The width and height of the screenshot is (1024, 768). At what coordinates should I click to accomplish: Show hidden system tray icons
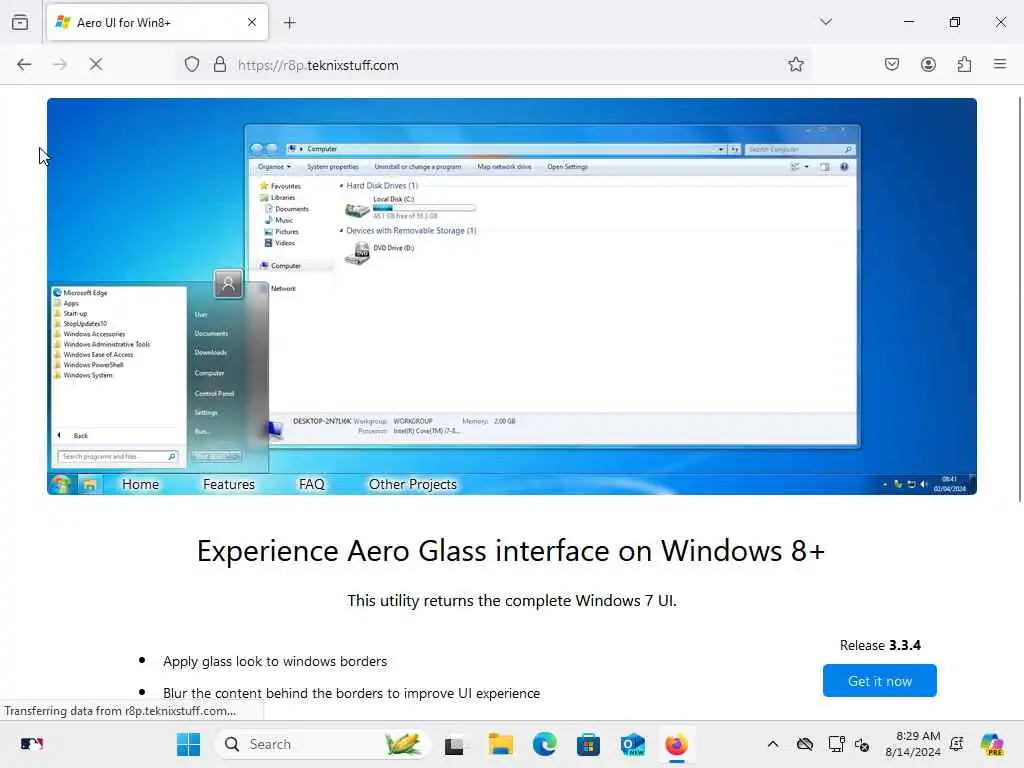pos(773,744)
